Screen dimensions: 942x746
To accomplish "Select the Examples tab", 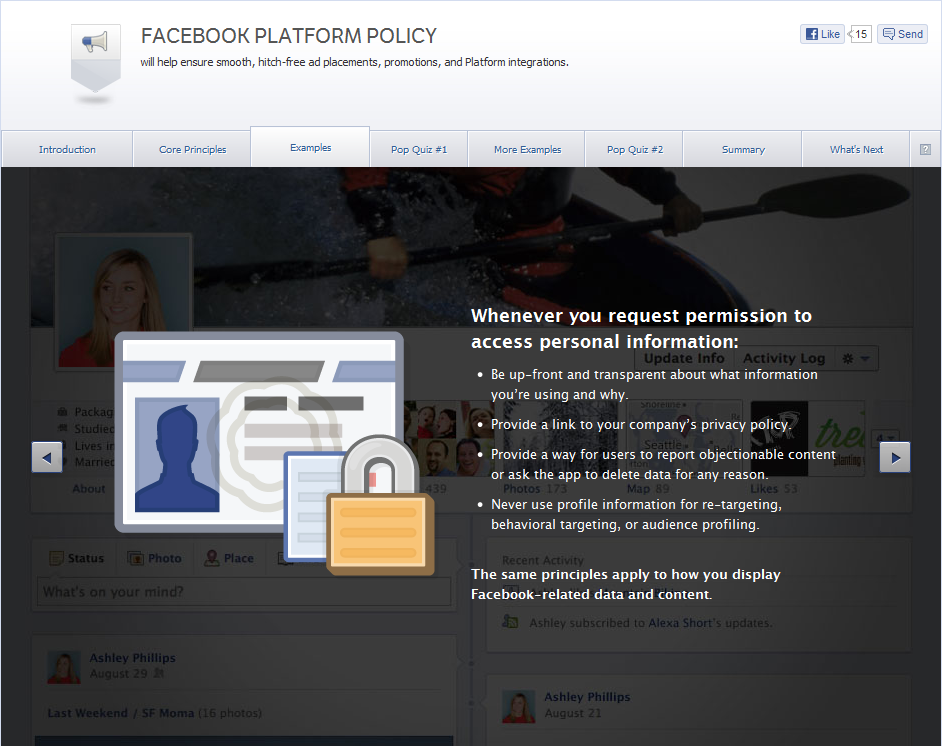I will [310, 147].
